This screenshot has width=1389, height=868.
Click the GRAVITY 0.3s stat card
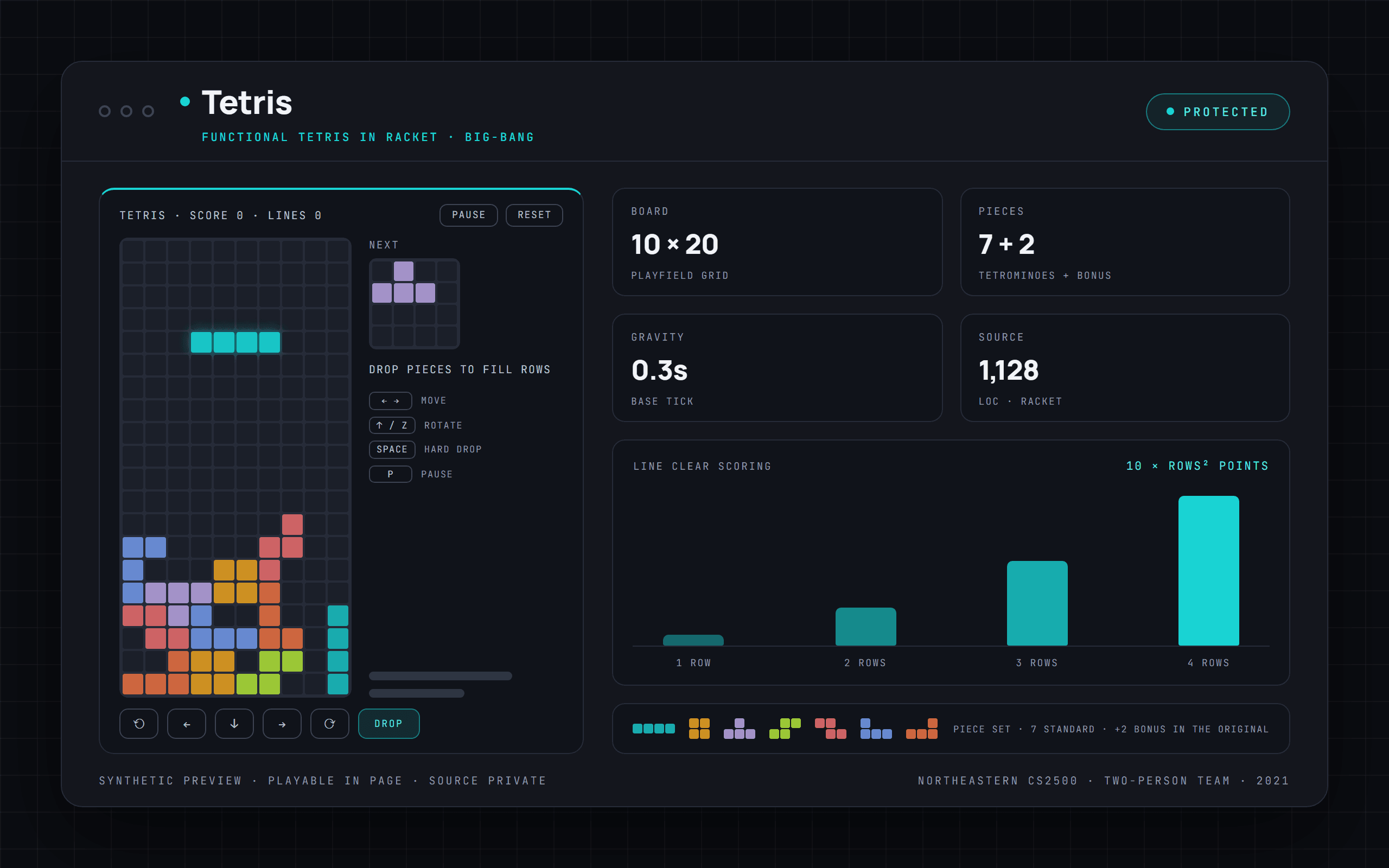click(x=777, y=368)
